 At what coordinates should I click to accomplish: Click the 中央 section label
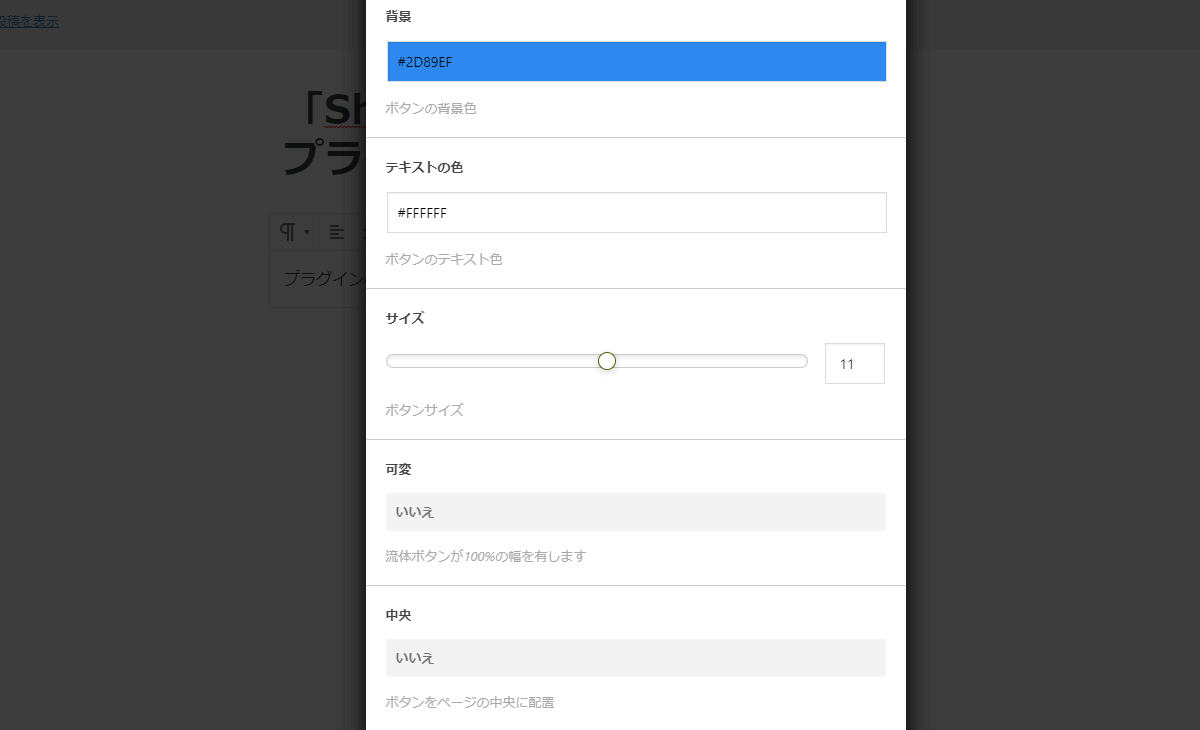[x=398, y=616]
